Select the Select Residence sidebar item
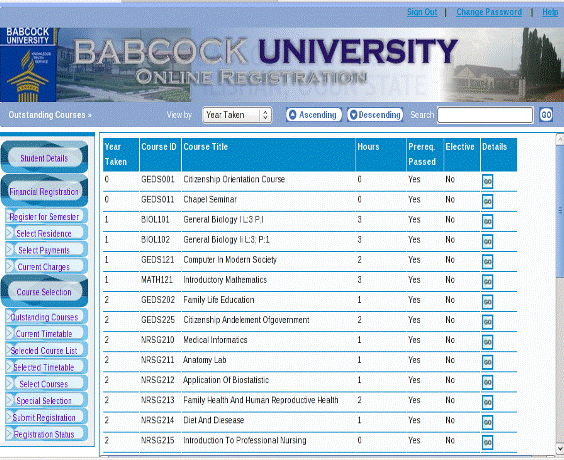The image size is (564, 460). [46, 233]
